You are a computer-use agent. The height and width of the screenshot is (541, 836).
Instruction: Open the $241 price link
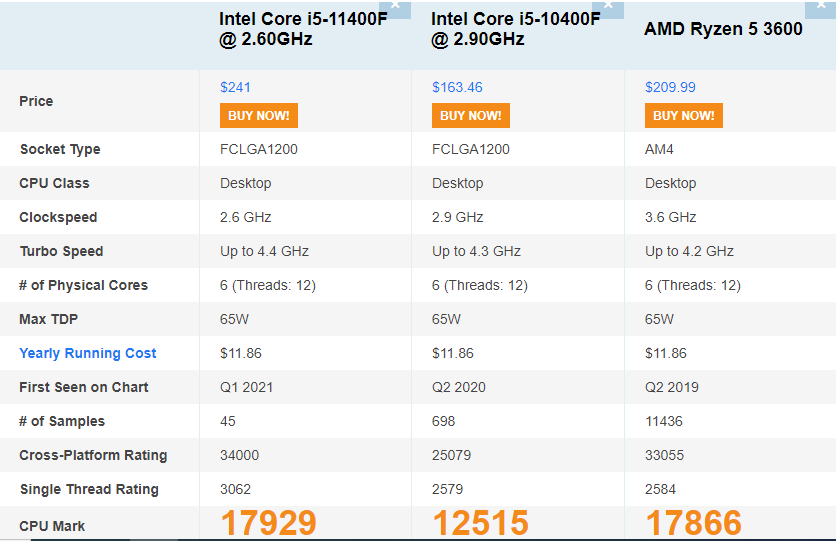(235, 87)
